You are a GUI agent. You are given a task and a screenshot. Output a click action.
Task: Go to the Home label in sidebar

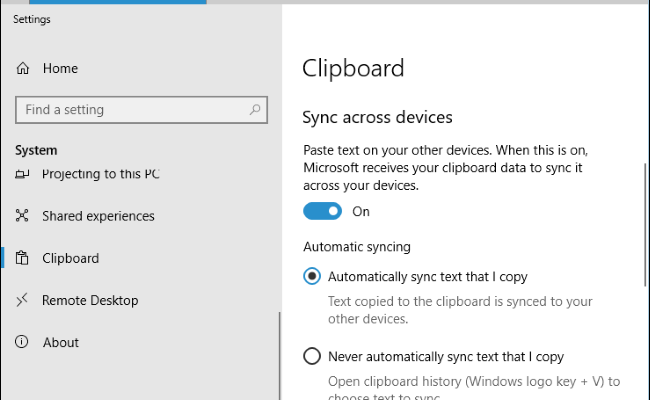click(x=60, y=69)
